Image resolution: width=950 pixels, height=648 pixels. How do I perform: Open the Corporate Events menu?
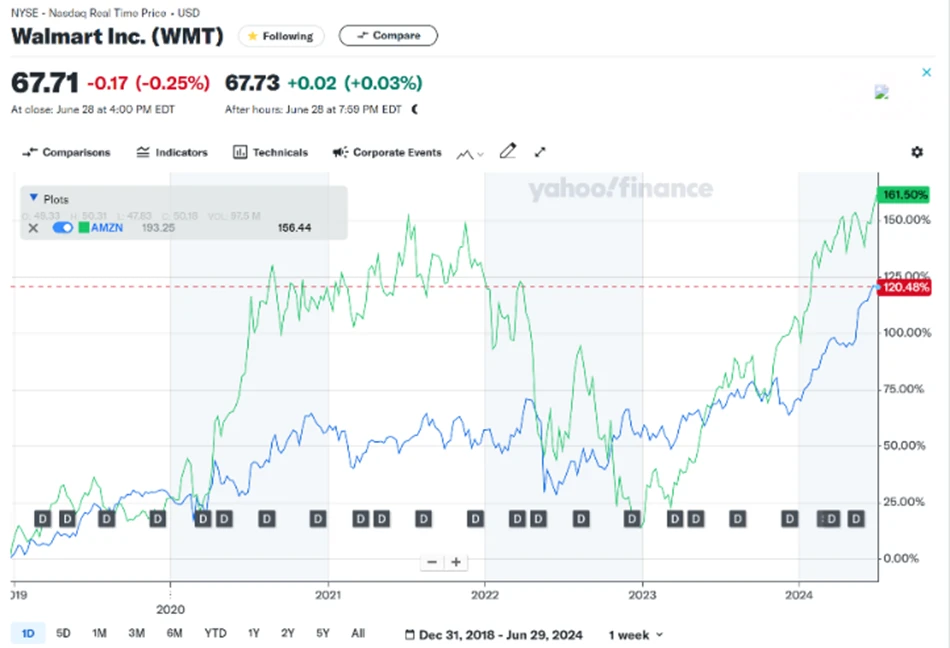pyautogui.click(x=387, y=152)
